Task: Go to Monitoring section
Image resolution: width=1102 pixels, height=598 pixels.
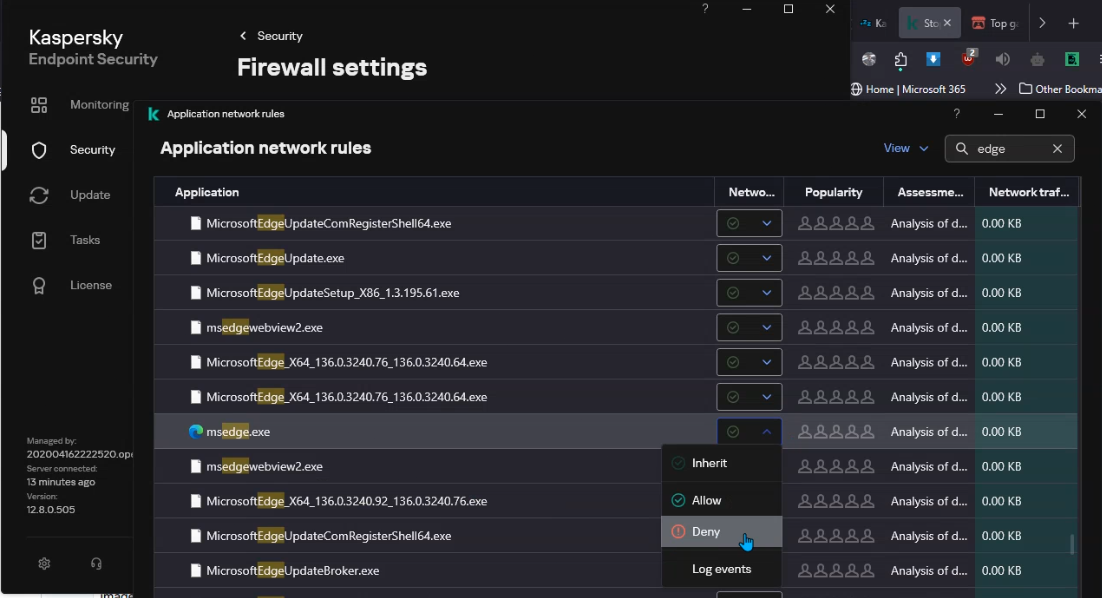Action: coord(99,105)
